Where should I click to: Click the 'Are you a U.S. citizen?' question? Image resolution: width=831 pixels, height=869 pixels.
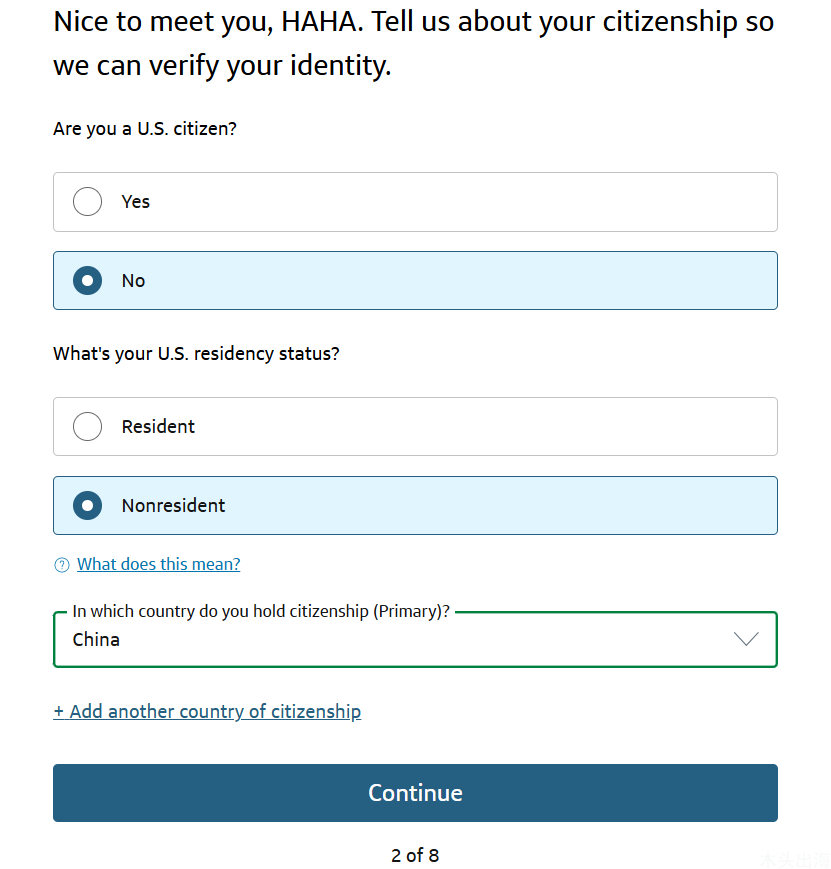click(x=145, y=129)
